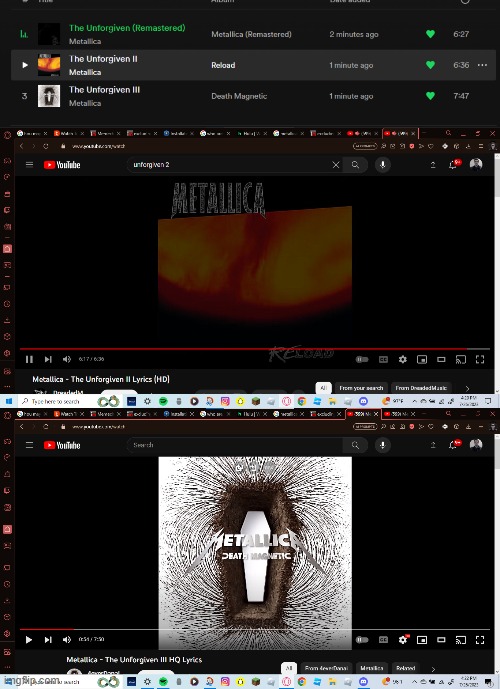Switch Unforgiven II player to theater mode
The height and width of the screenshot is (689, 500).
(441, 359)
